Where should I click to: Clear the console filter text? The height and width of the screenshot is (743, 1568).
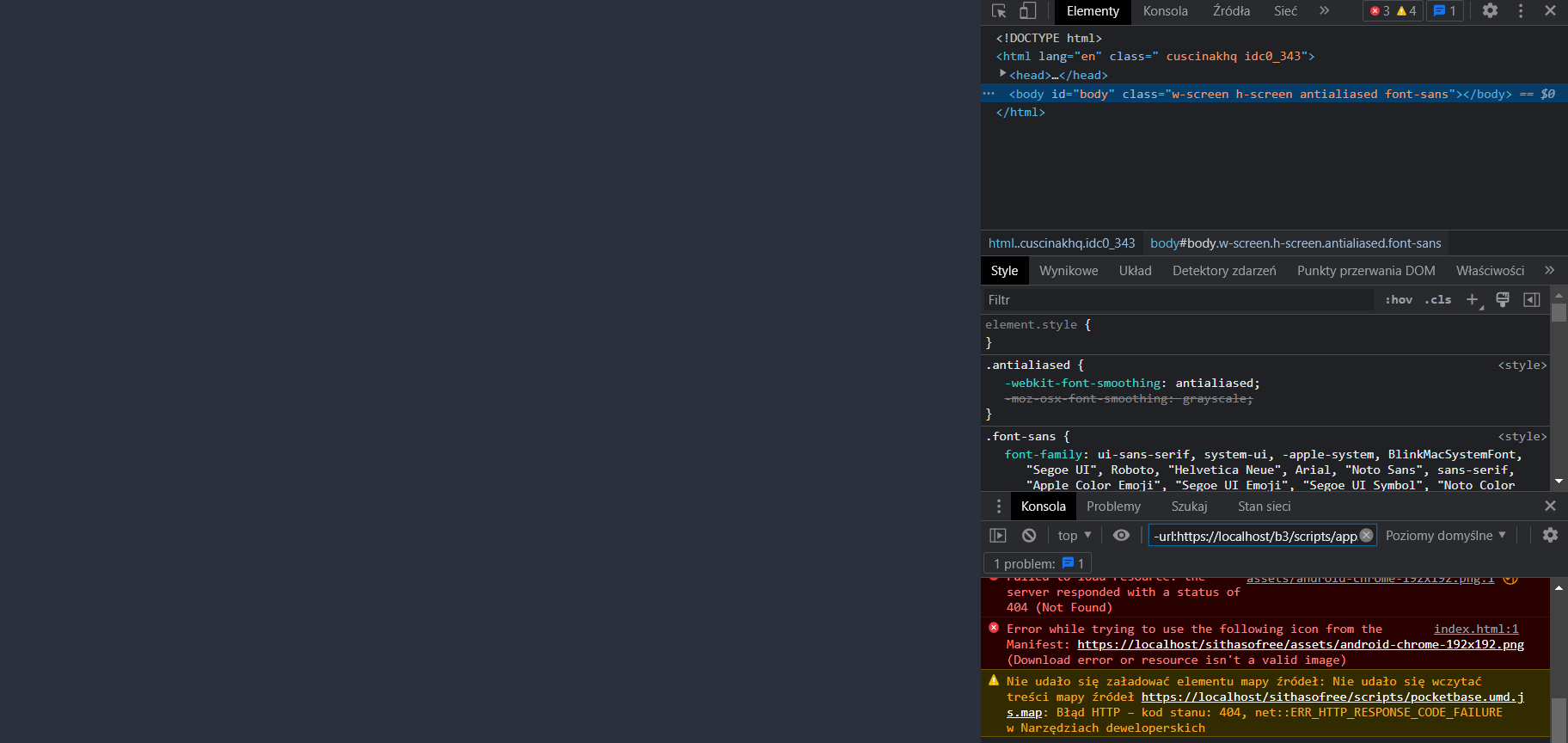pyautogui.click(x=1366, y=535)
